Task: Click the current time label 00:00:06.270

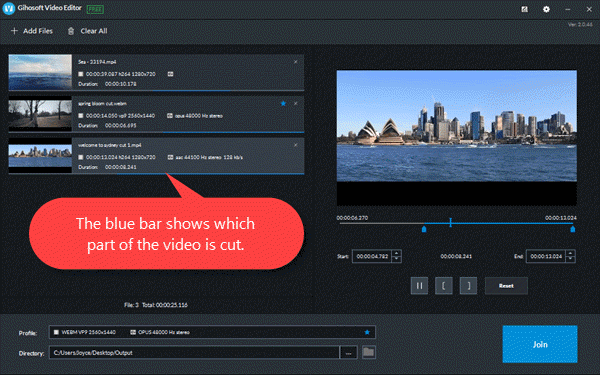Action: click(x=352, y=218)
